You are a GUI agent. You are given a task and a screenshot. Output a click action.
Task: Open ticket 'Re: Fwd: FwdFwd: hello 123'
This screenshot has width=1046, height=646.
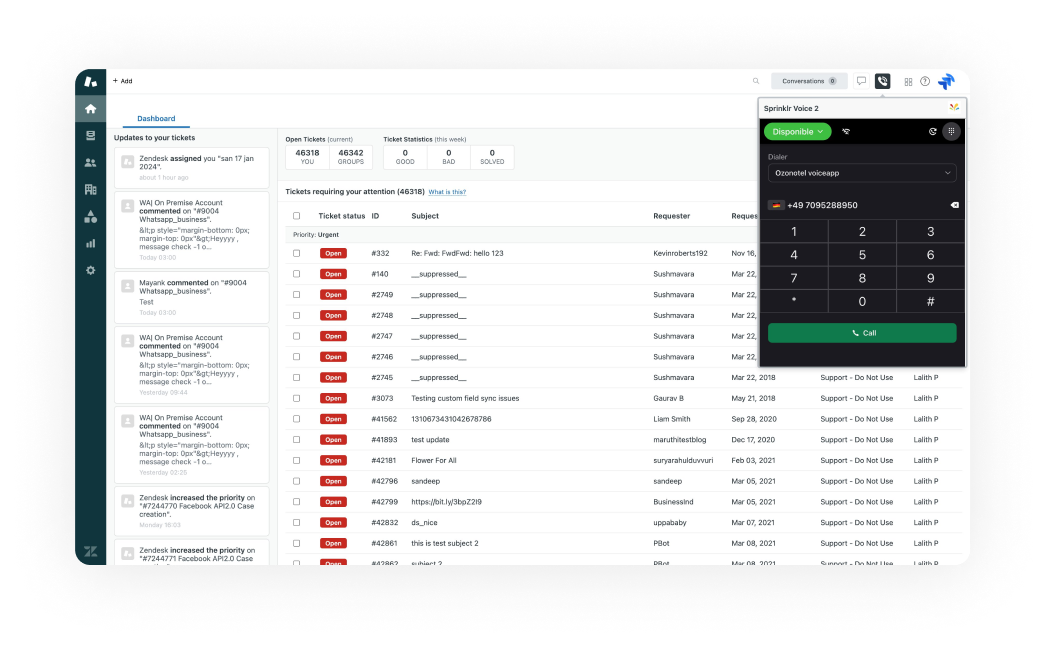coord(457,254)
